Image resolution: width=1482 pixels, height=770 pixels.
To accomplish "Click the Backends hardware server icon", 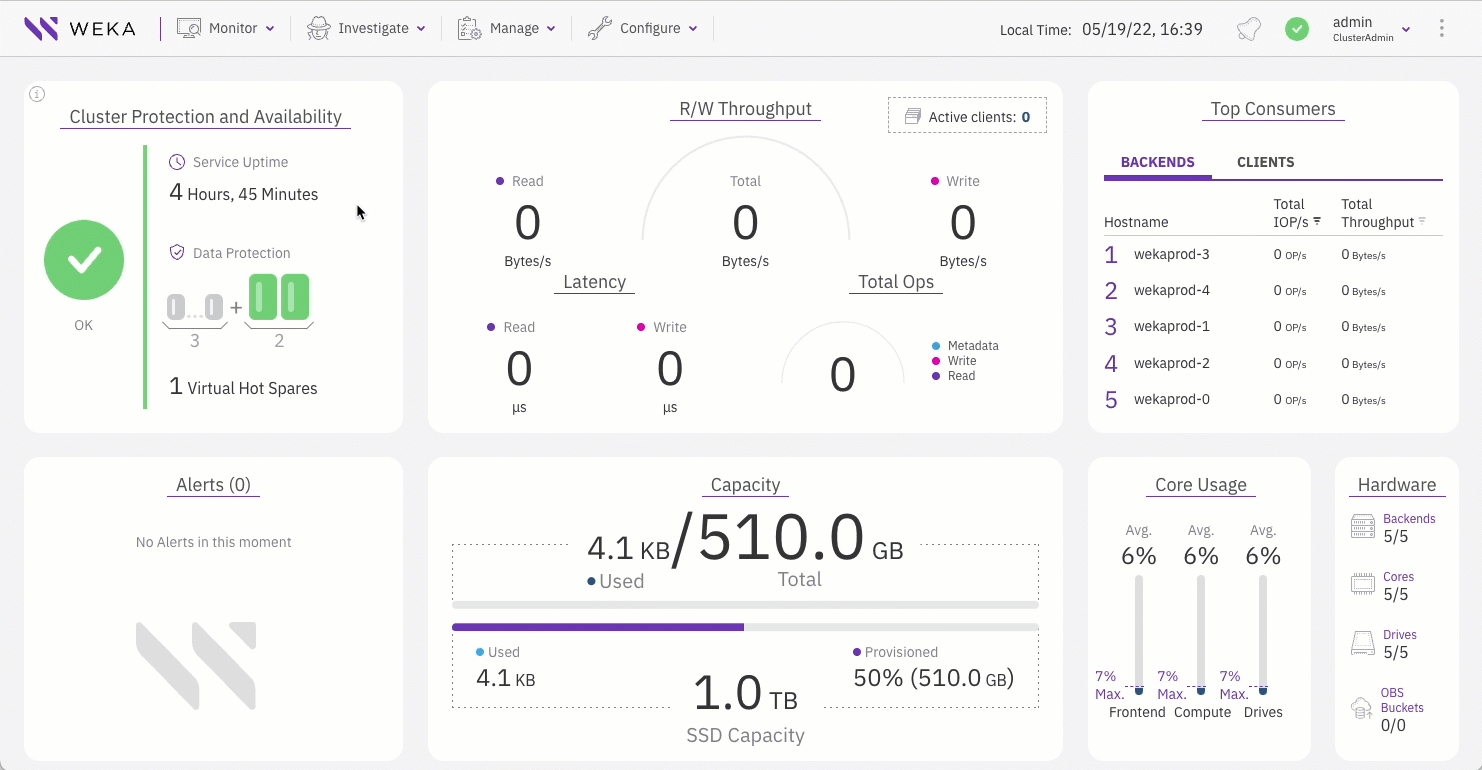I will click(x=1363, y=527).
